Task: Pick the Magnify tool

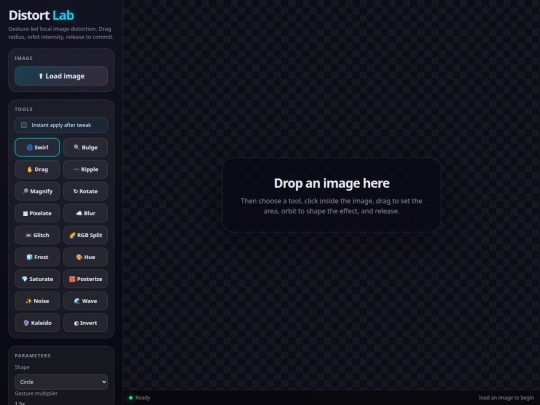Action: 37,191
